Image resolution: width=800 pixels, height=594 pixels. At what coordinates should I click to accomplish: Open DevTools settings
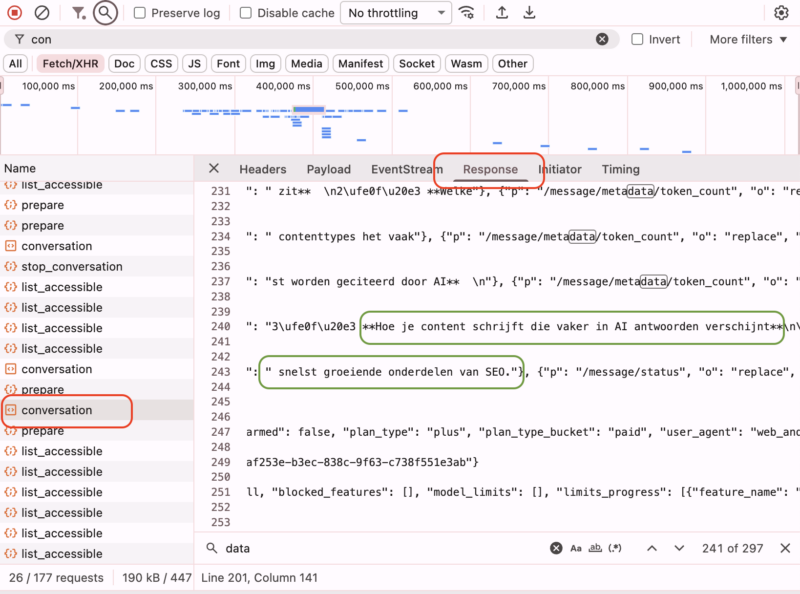click(781, 13)
